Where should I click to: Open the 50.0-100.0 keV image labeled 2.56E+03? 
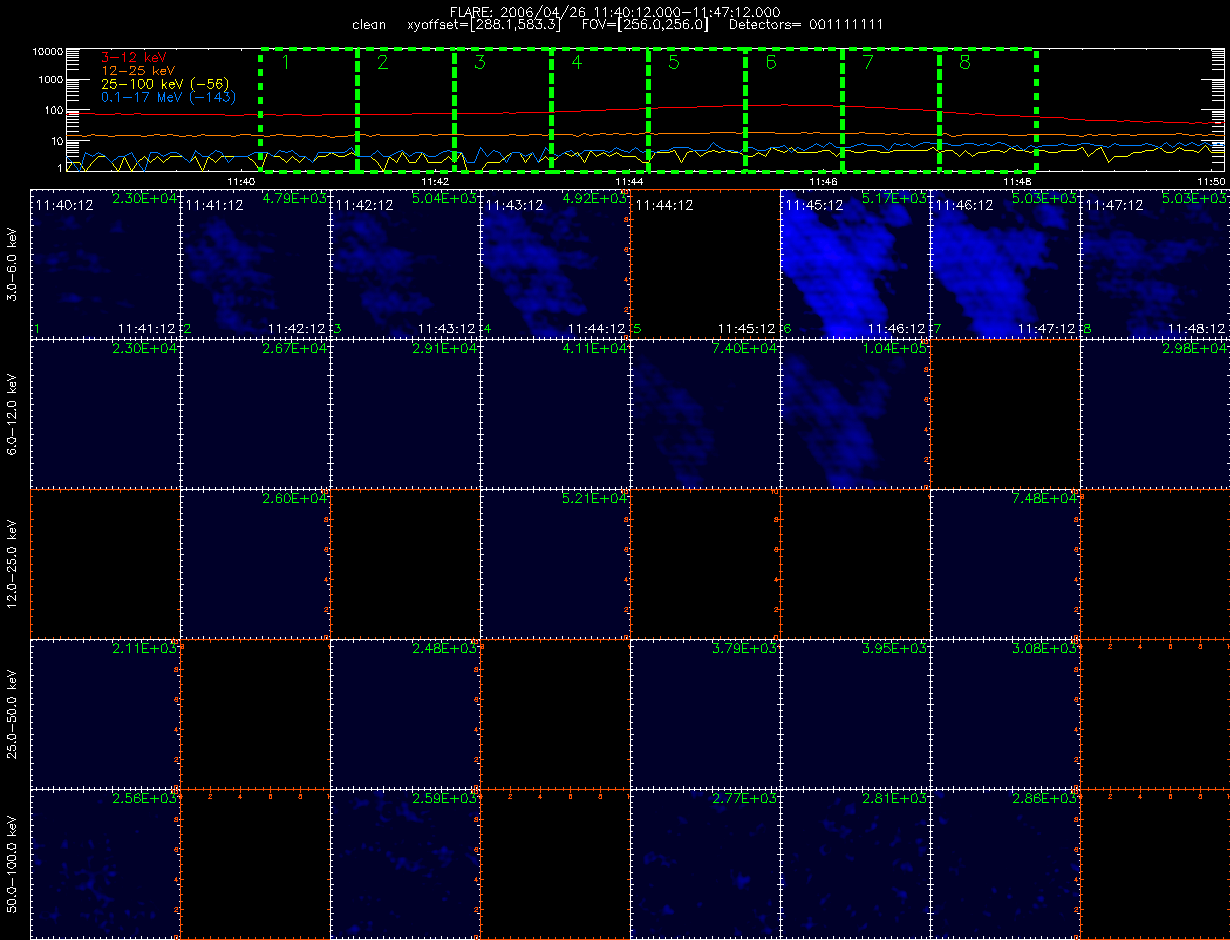click(105, 863)
